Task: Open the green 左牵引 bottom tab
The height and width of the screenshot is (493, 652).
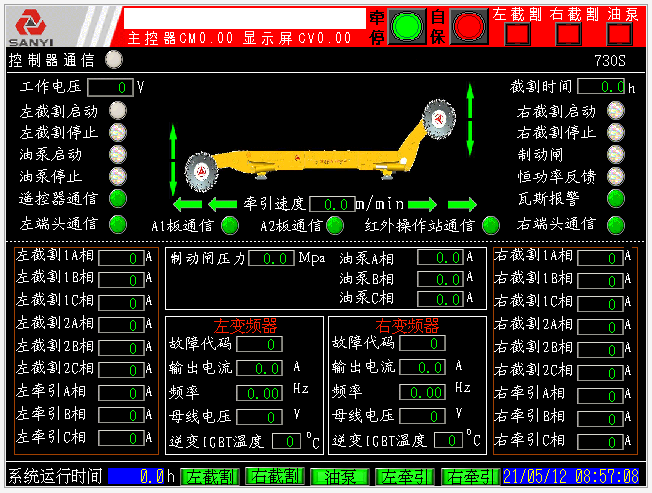Action: pos(404,477)
